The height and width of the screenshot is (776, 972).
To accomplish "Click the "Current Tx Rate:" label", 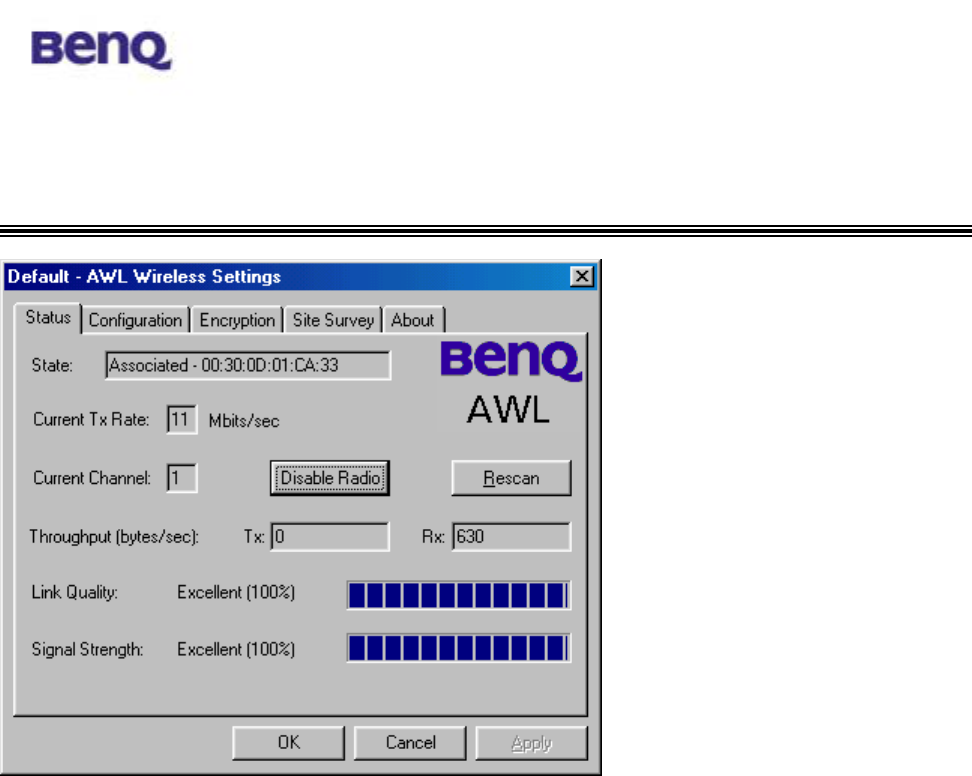I will tap(91, 420).
